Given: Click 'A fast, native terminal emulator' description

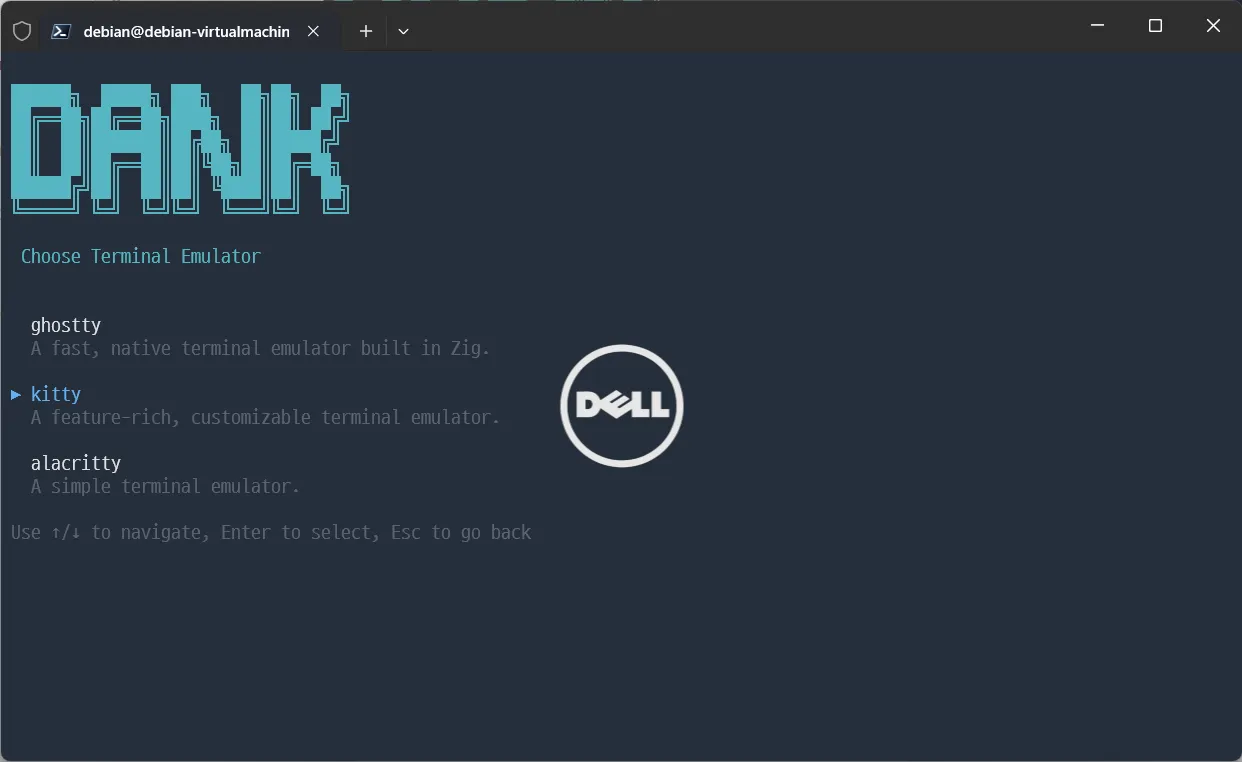Looking at the screenshot, I should (261, 349).
